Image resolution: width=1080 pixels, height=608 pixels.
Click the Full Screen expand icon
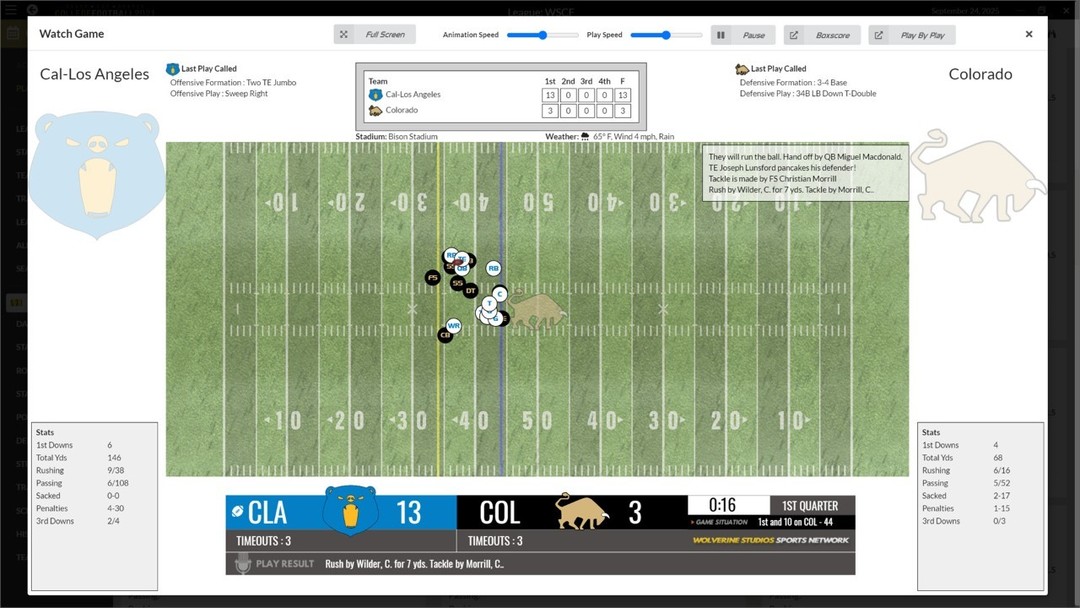click(x=344, y=34)
